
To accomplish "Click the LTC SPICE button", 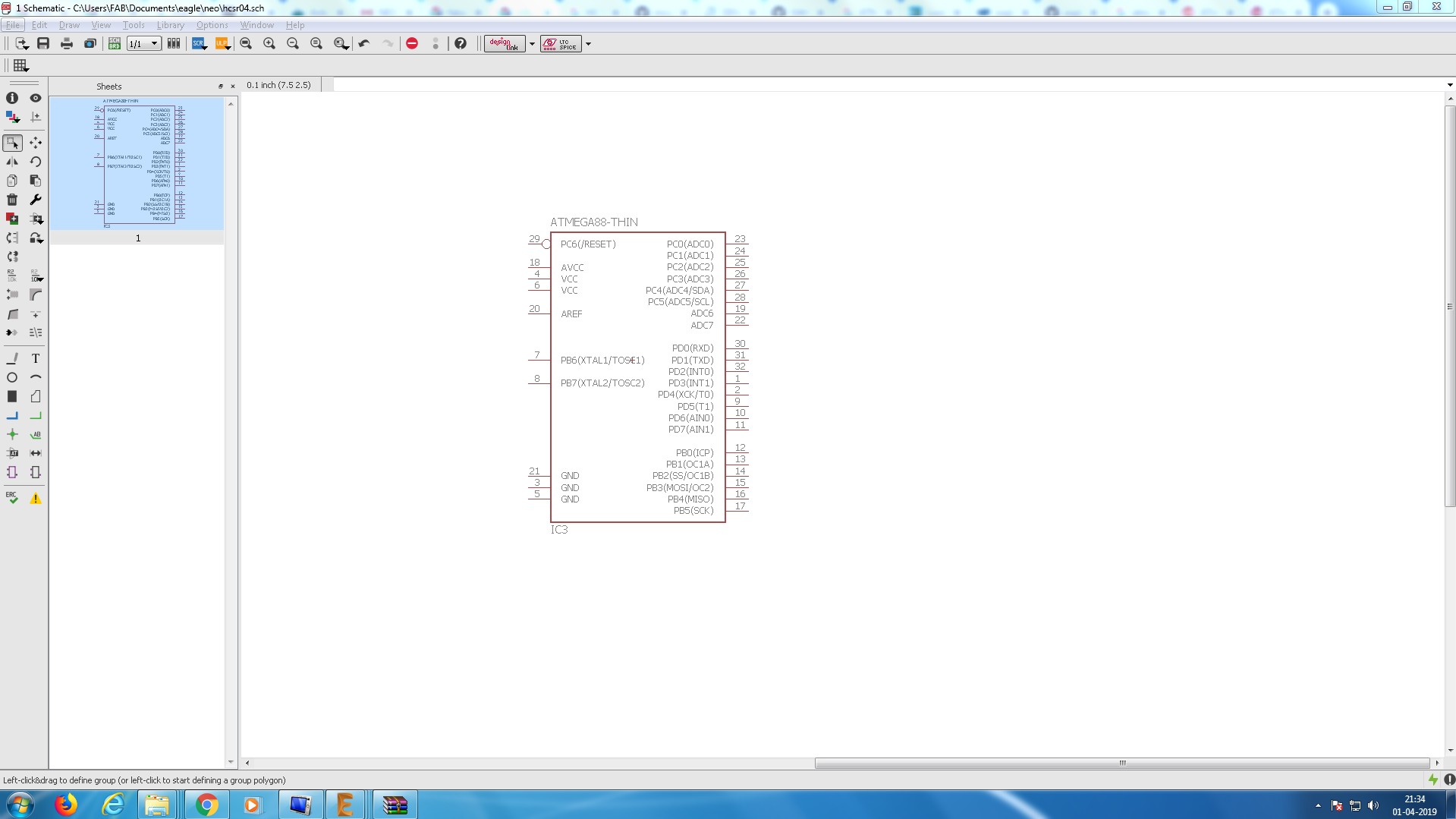I will (561, 43).
